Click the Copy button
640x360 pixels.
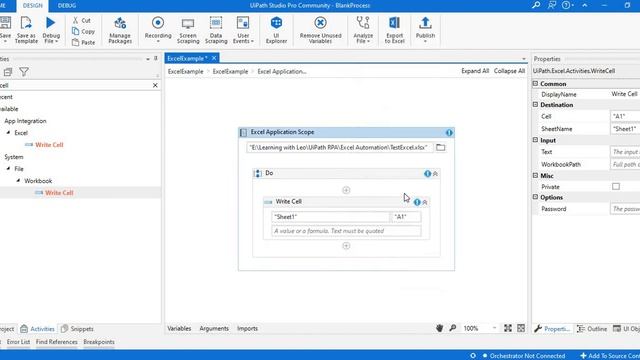click(x=83, y=31)
